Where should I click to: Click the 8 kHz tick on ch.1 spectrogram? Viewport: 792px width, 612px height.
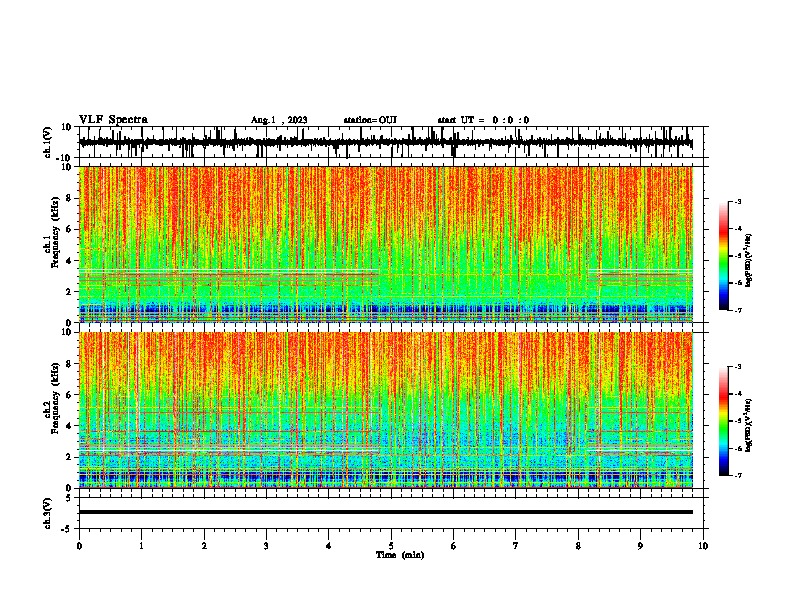pos(69,198)
